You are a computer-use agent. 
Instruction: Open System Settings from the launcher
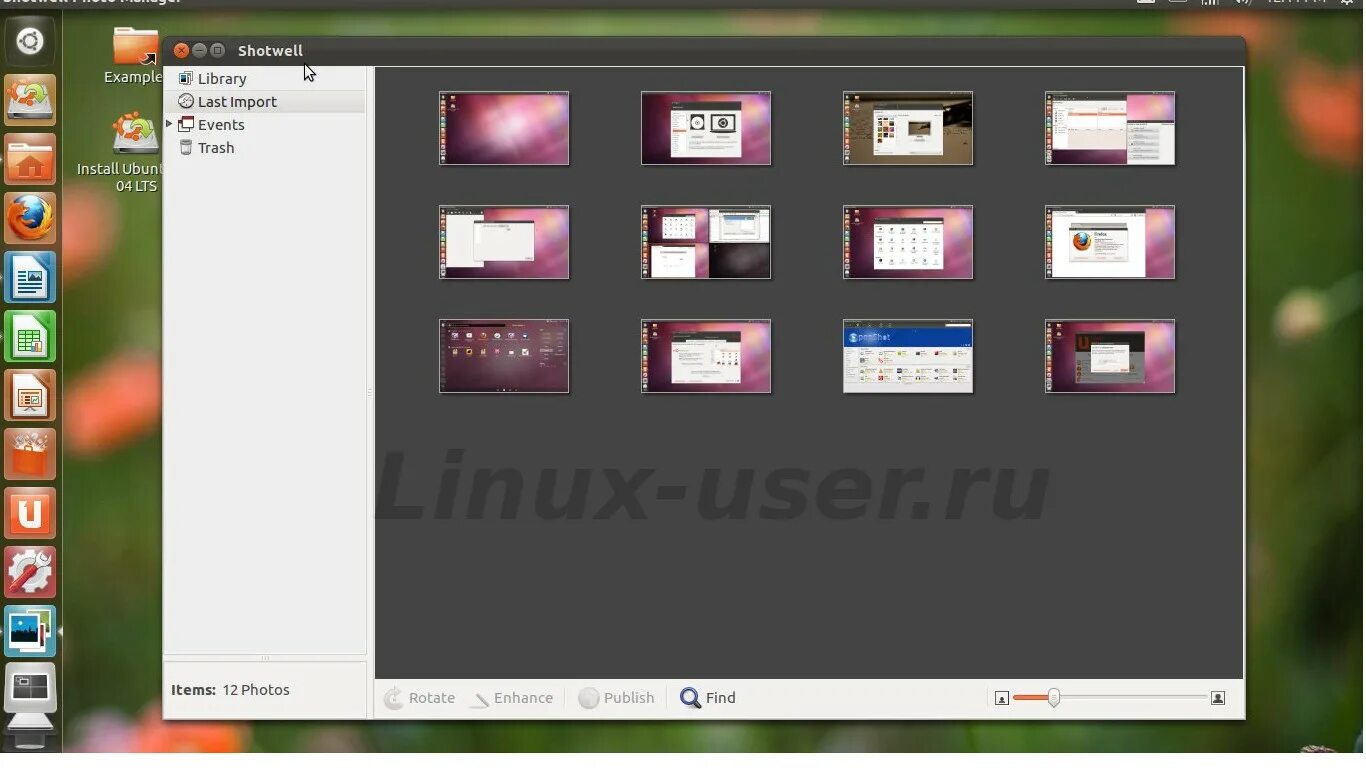pos(30,572)
